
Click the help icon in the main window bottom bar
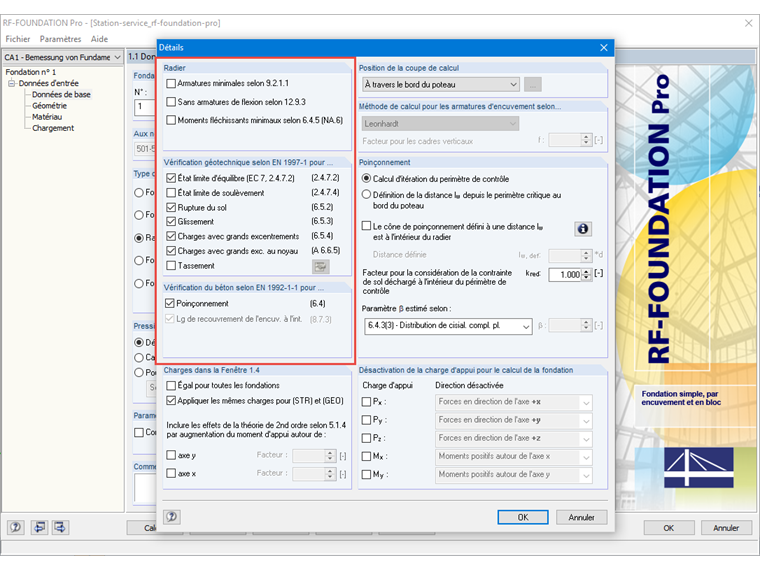16,527
